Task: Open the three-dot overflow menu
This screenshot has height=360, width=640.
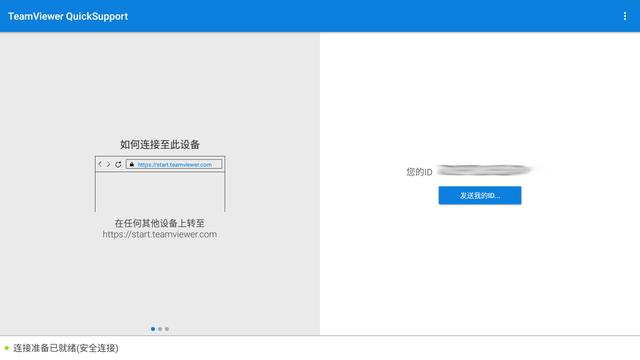Action: [x=624, y=16]
